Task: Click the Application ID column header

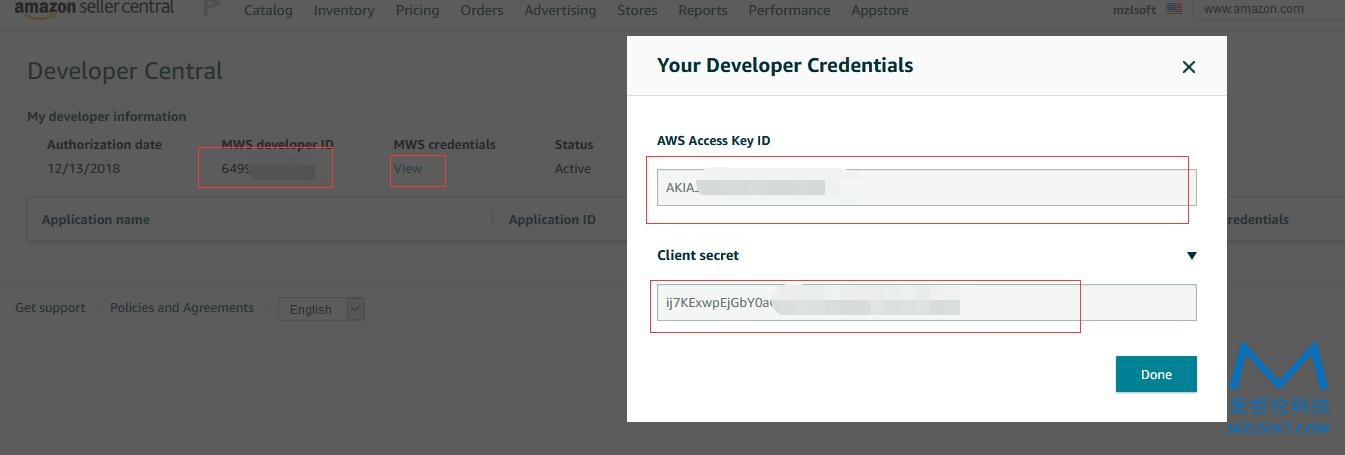Action: [x=552, y=220]
